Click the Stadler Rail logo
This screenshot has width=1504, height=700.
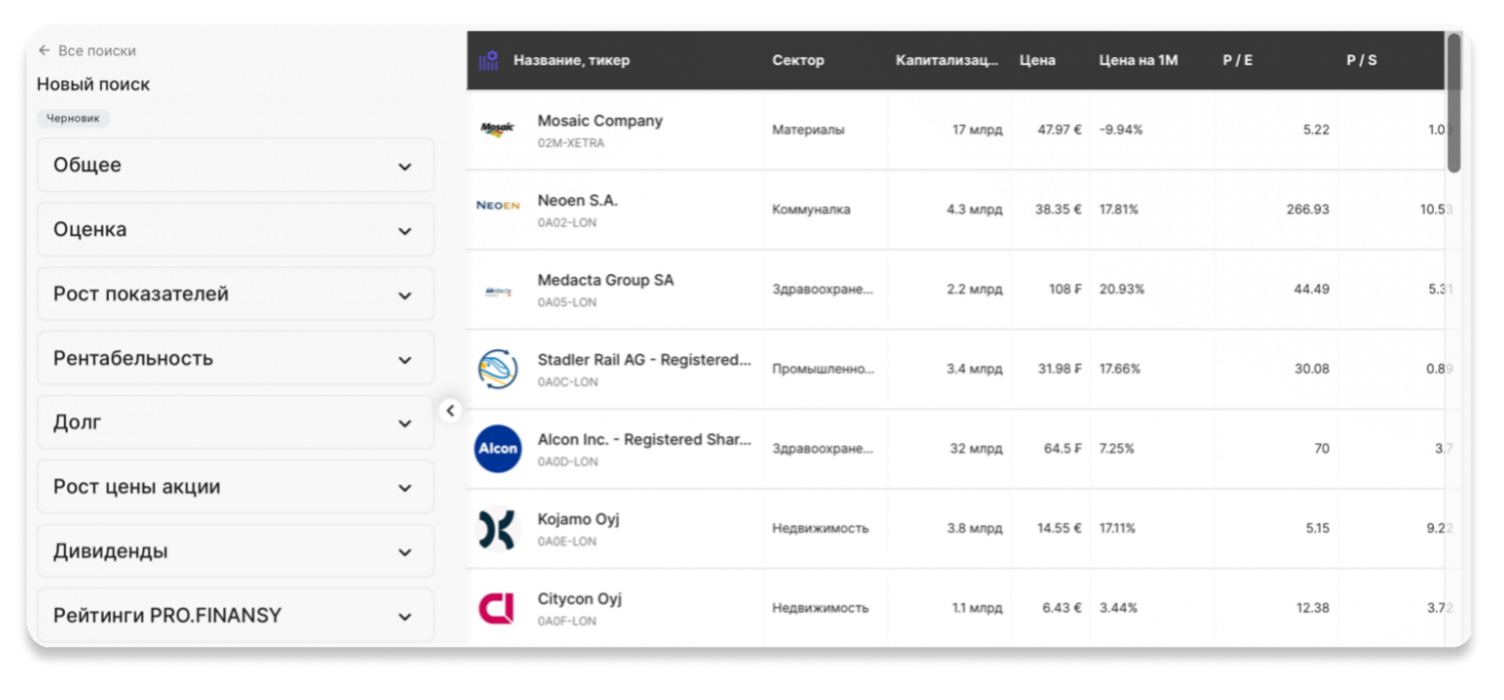point(497,369)
